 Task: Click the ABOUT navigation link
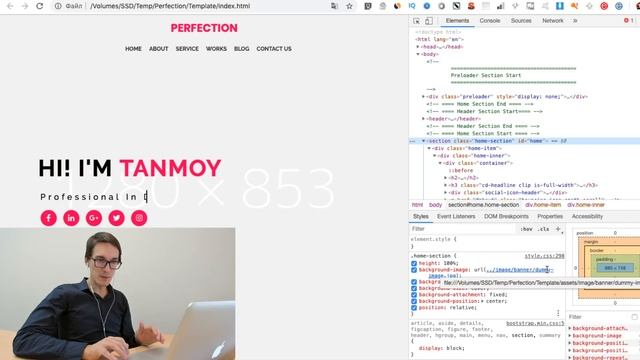[x=158, y=49]
